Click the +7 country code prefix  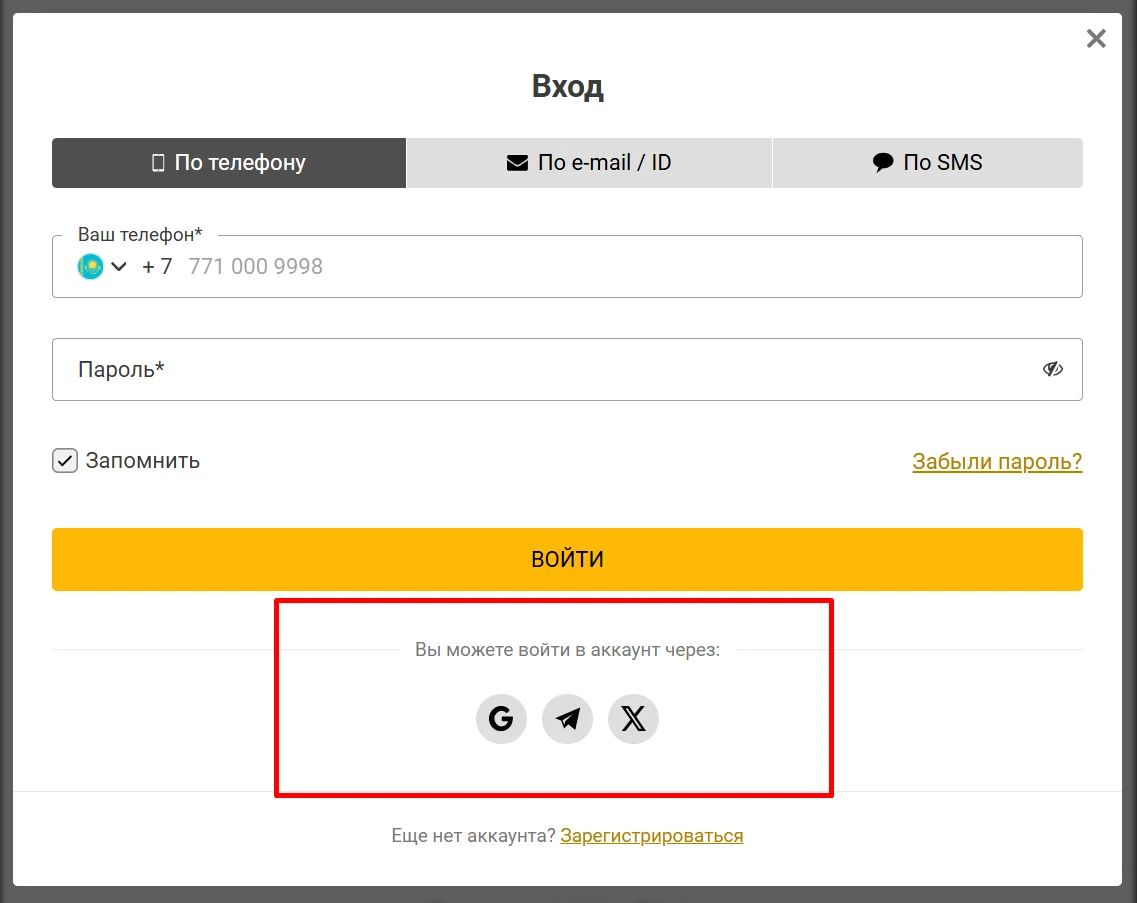(157, 266)
